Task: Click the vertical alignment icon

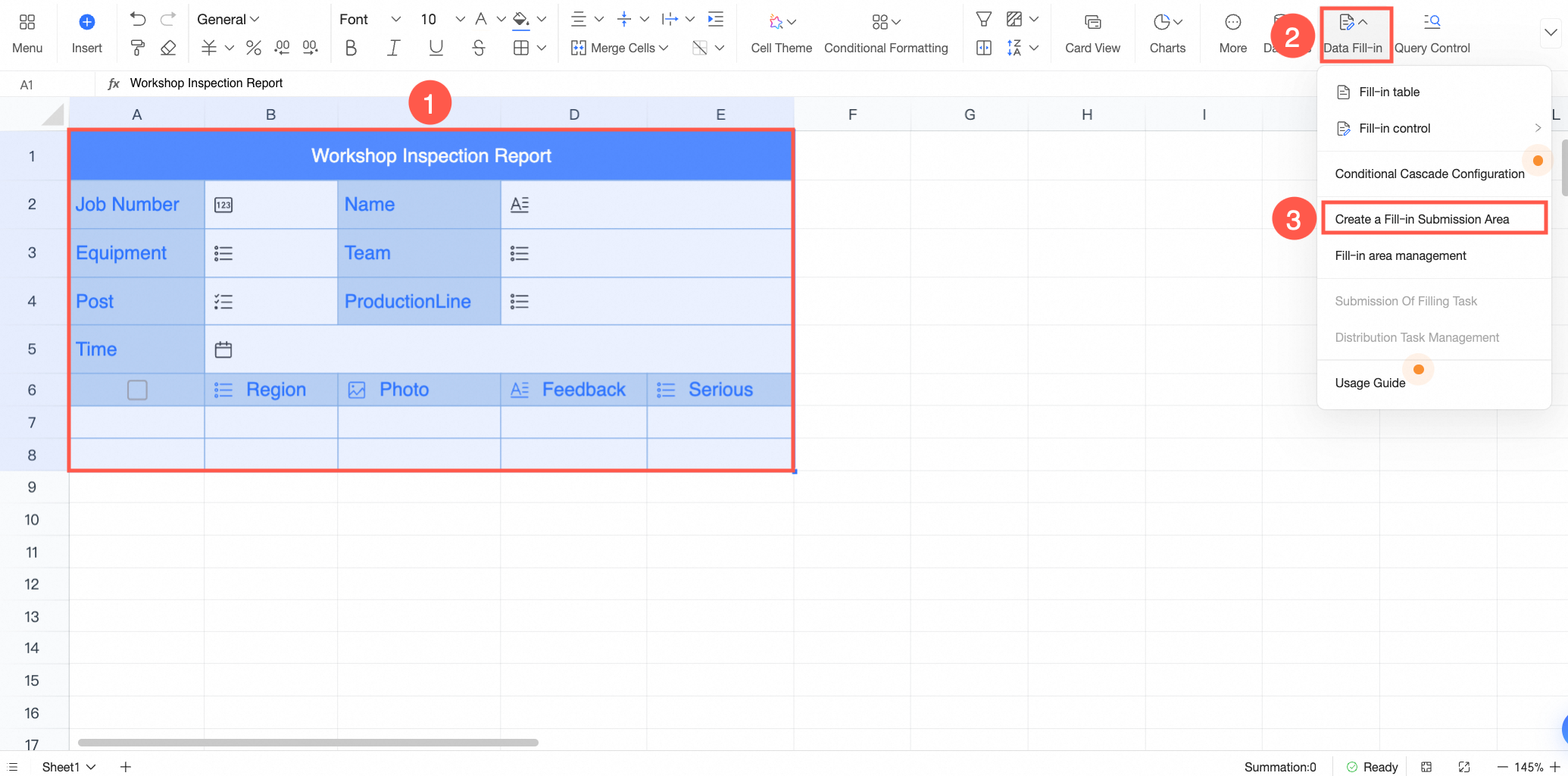Action: tap(624, 19)
